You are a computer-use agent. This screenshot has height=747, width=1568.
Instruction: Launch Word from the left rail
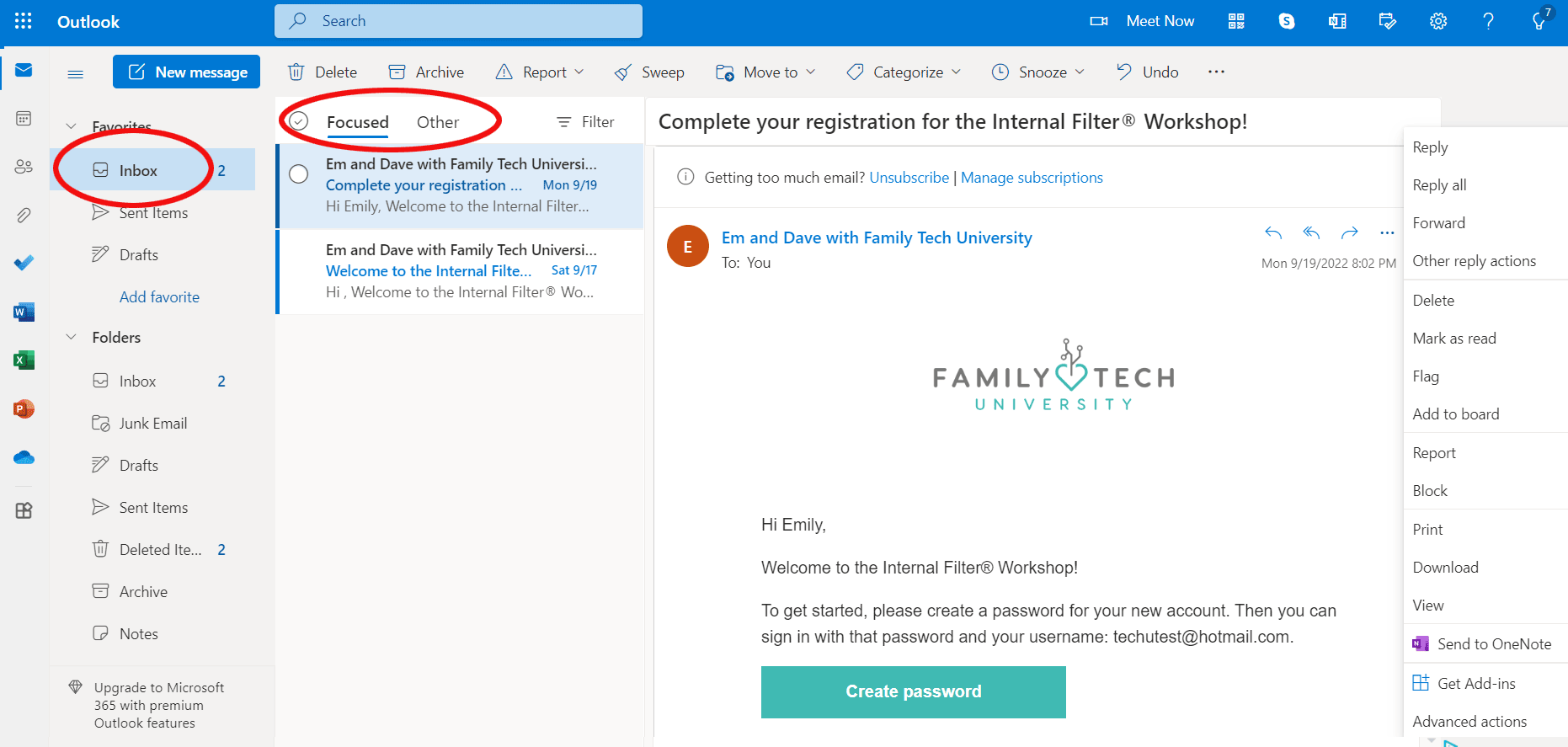[24, 312]
